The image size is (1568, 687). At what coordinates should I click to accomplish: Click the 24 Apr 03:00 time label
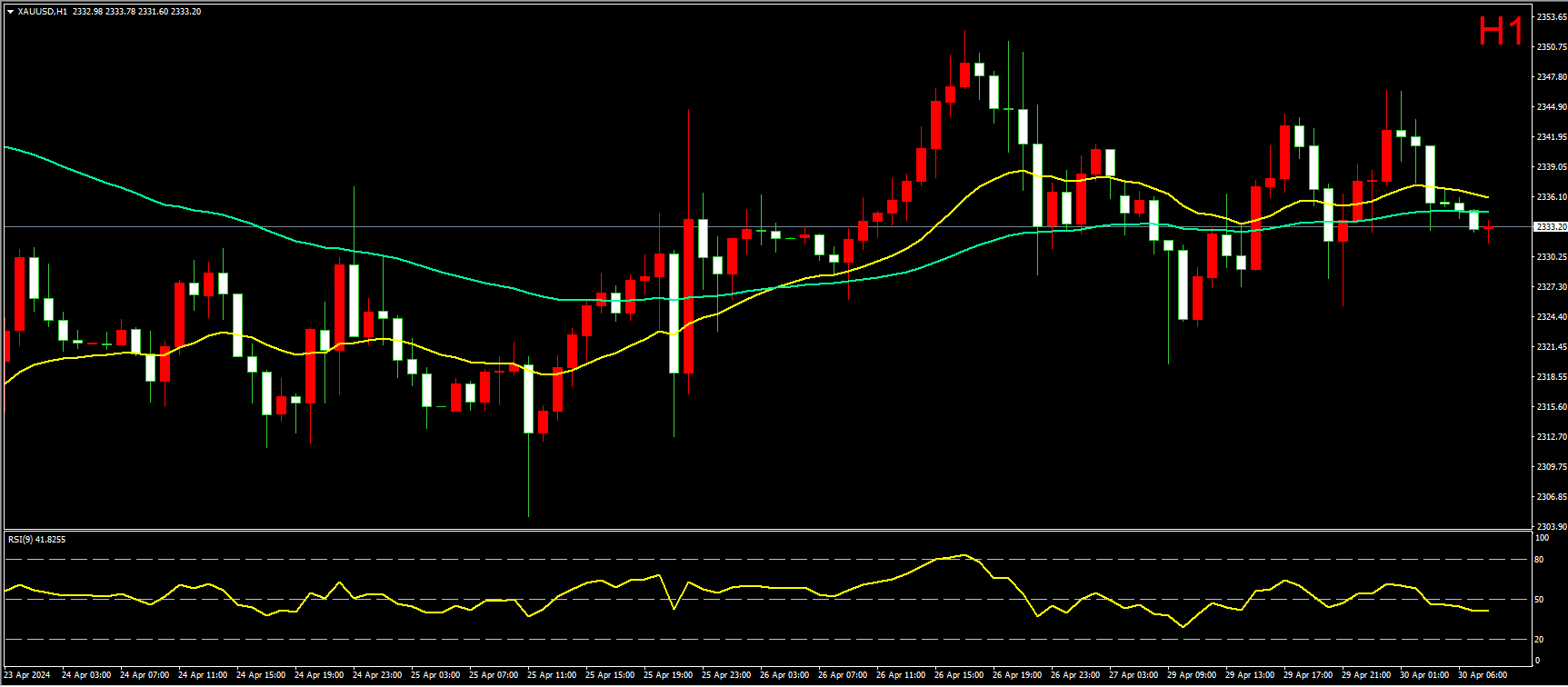click(86, 675)
